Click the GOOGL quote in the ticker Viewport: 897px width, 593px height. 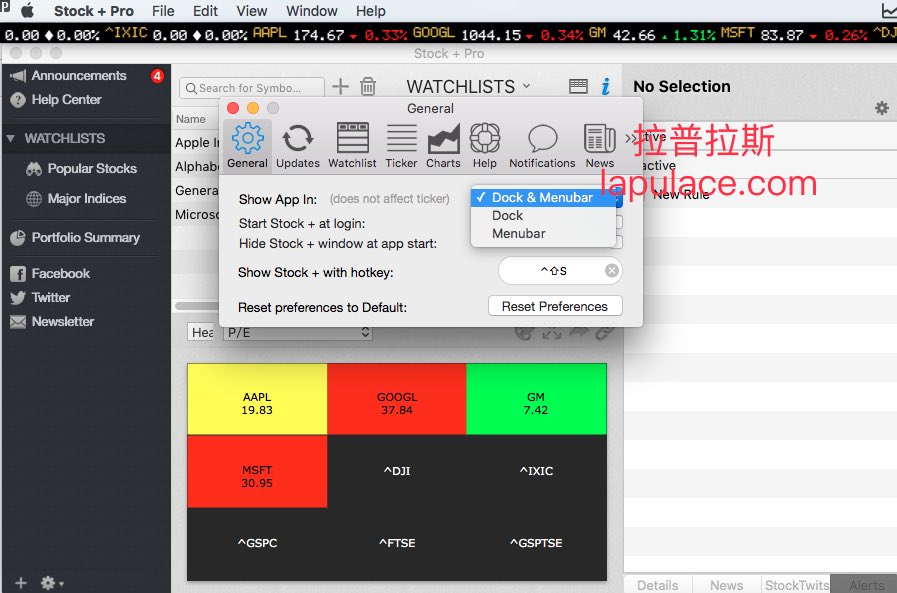(498, 34)
